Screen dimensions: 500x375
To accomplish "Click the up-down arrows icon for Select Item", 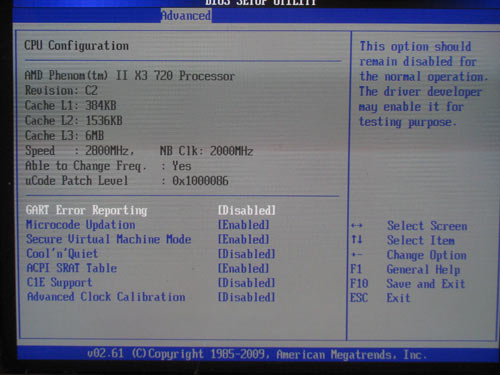I will tap(357, 239).
